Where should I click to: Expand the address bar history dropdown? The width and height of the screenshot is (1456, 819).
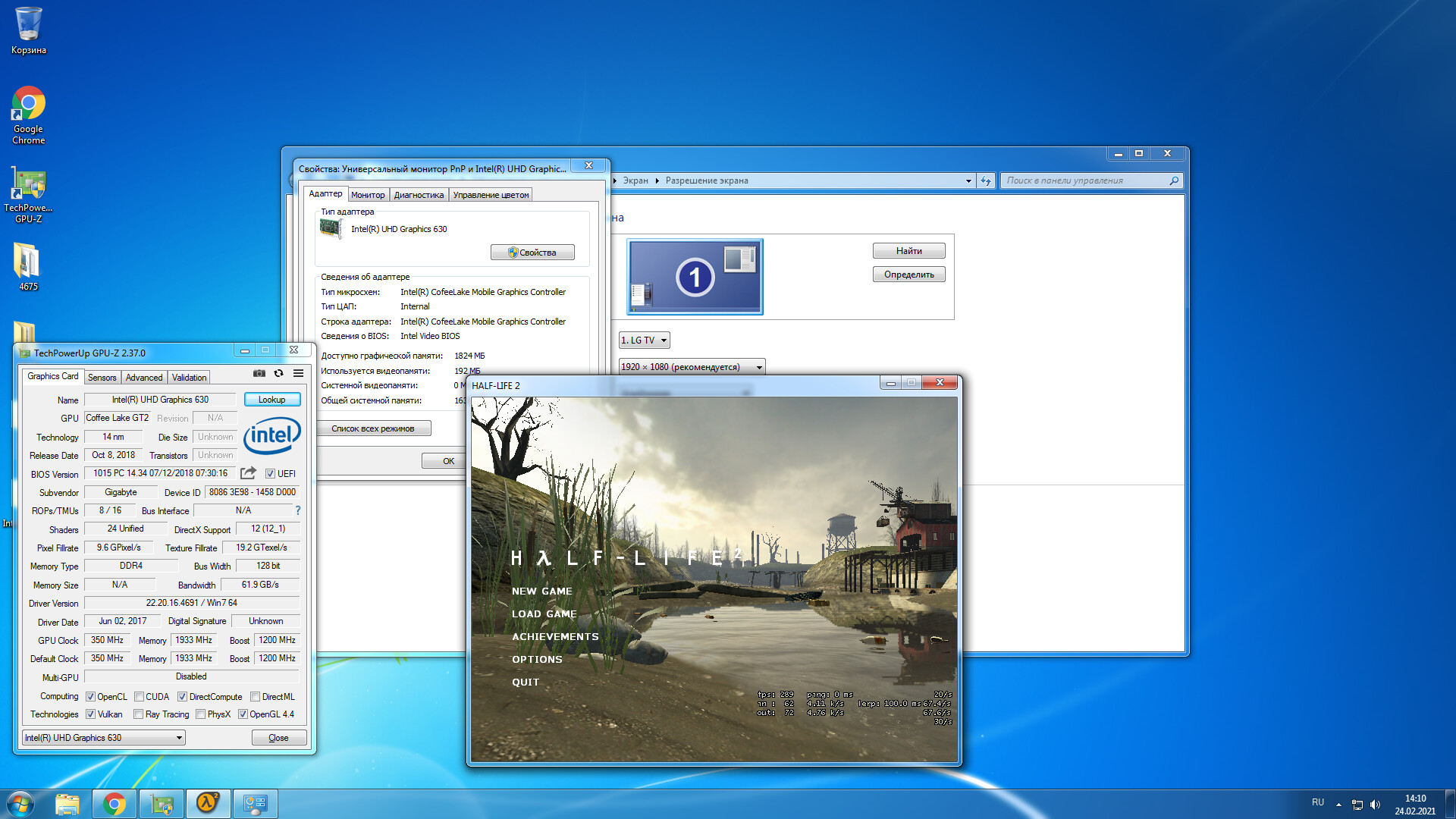tap(968, 180)
